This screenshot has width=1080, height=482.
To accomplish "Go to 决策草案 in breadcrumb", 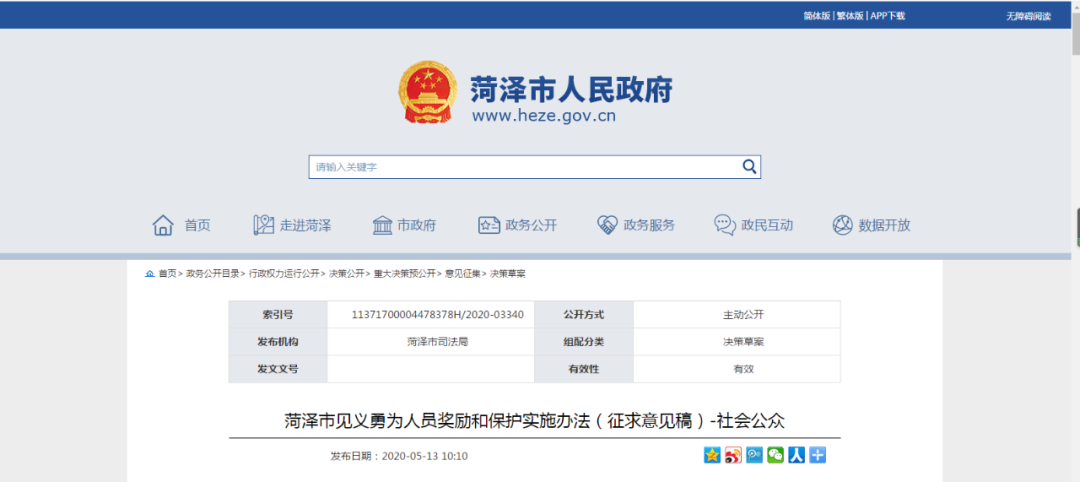I will (508, 274).
